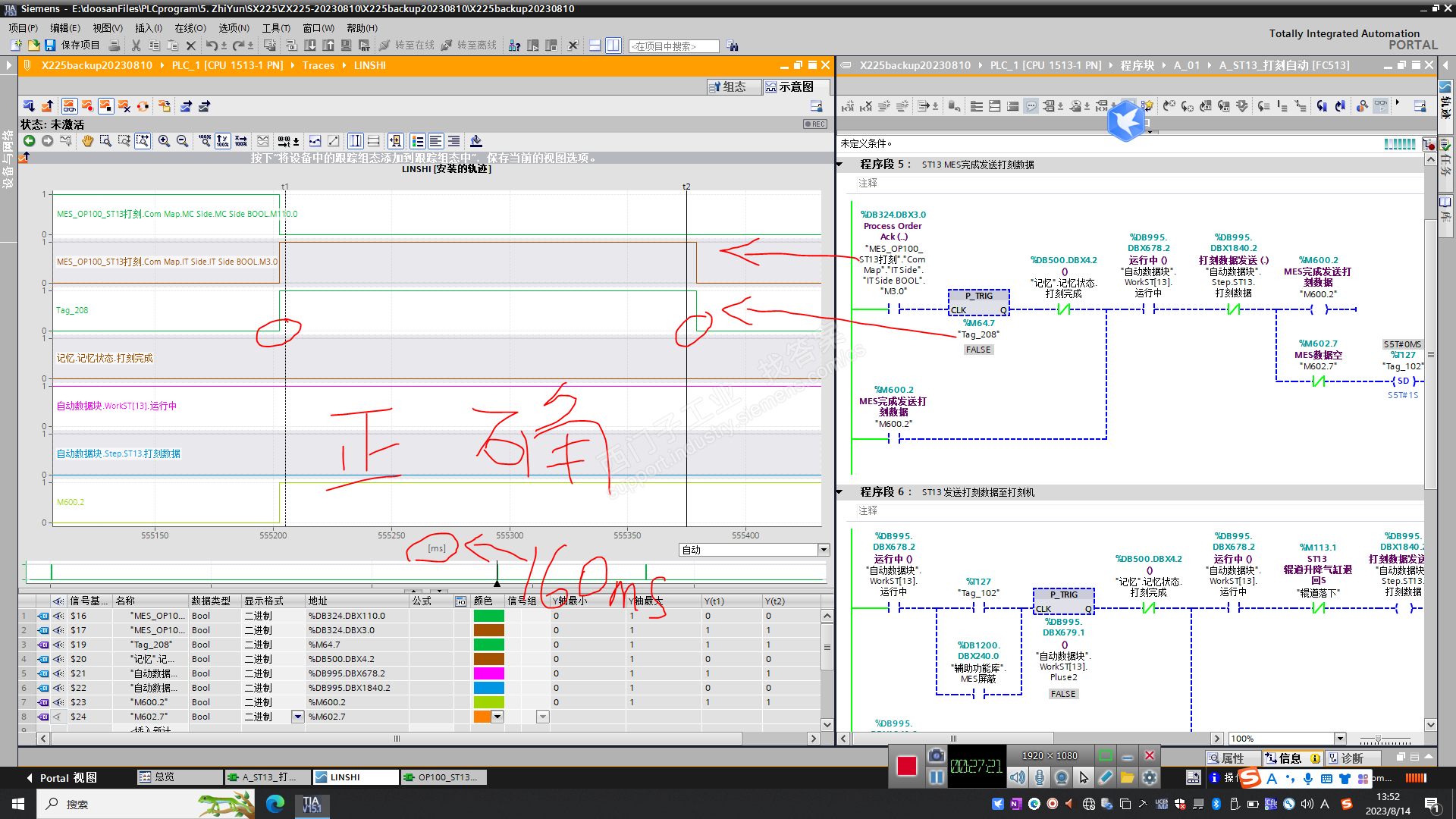Open the 在线(O) menu

[190, 28]
